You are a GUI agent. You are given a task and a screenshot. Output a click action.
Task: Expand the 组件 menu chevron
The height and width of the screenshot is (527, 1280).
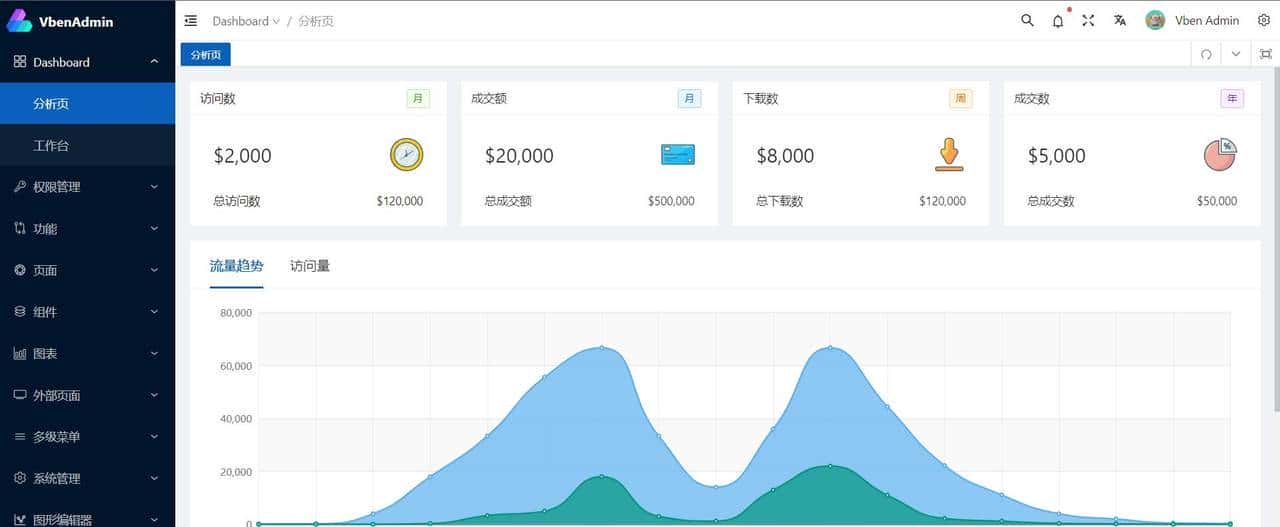click(x=154, y=312)
